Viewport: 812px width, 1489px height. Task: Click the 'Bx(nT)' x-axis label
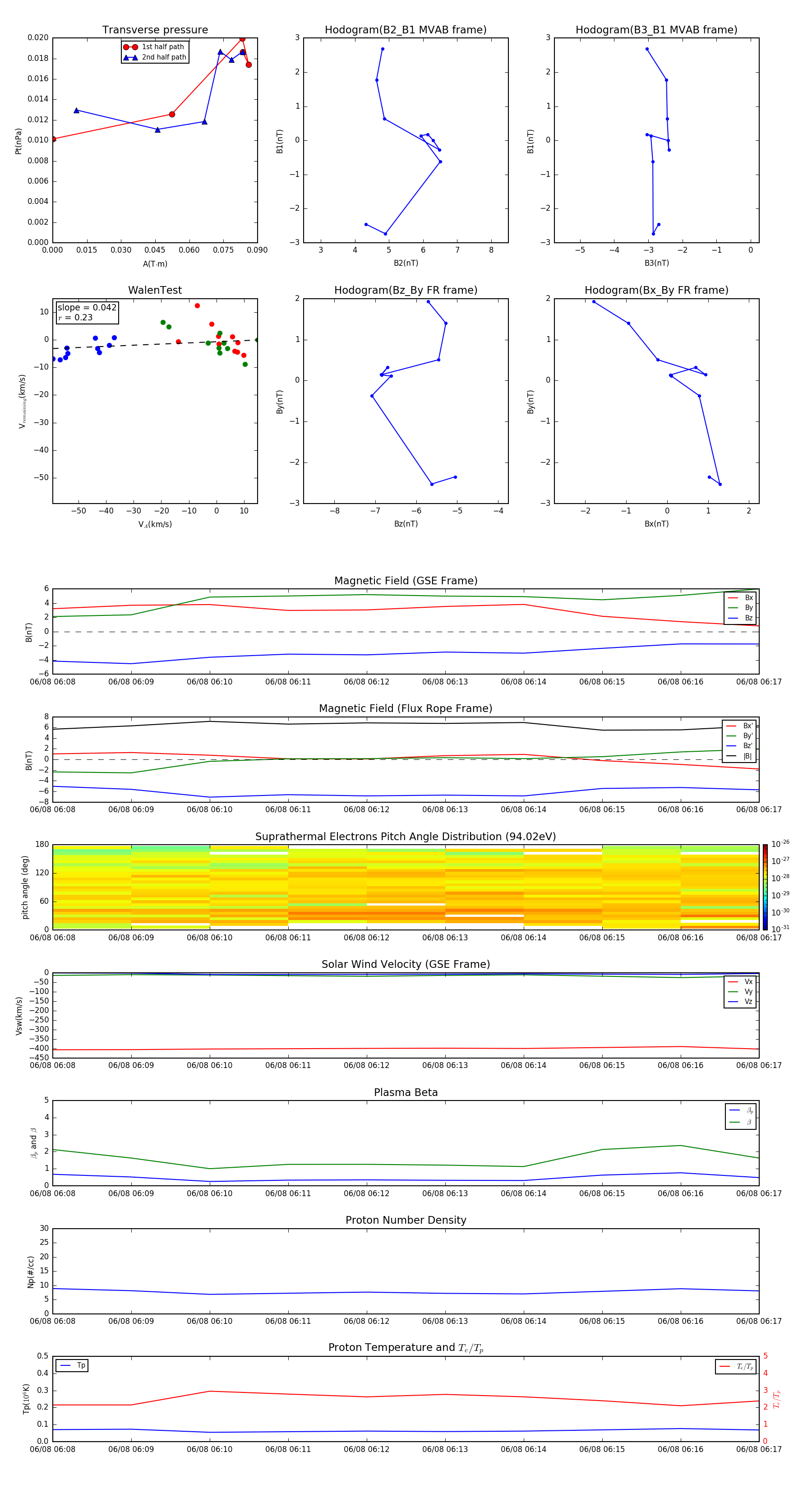pos(656,524)
